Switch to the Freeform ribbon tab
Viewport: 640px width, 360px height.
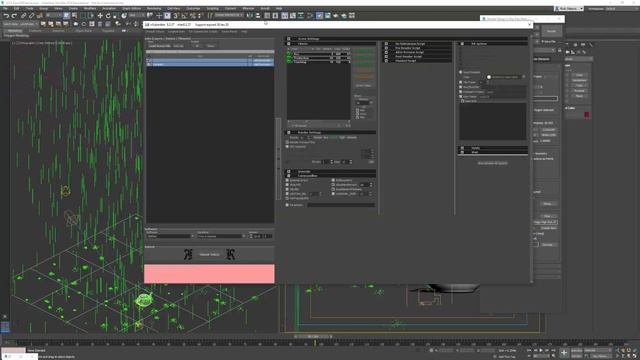click(35, 31)
